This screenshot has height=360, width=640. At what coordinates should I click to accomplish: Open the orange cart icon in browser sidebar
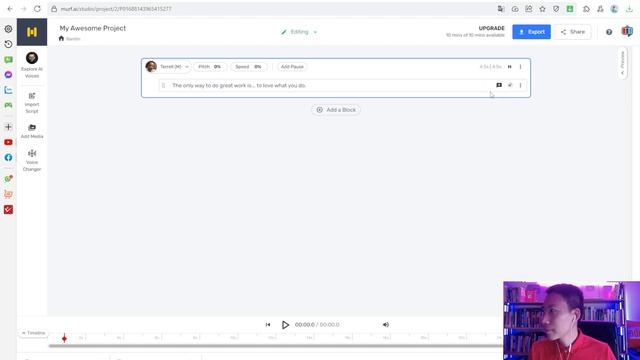pyautogui.click(x=8, y=194)
